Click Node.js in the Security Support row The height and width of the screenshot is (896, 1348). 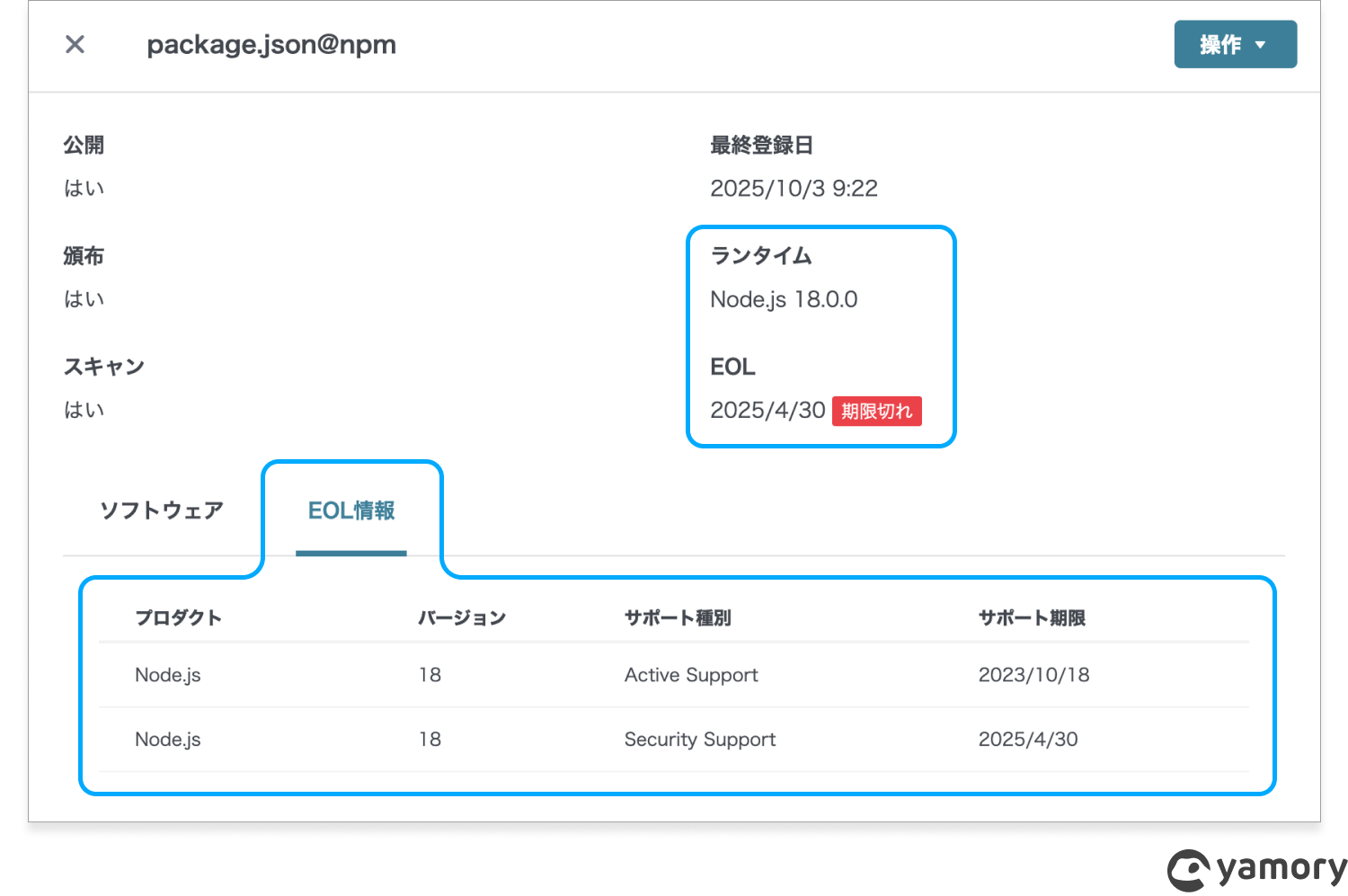pos(168,740)
